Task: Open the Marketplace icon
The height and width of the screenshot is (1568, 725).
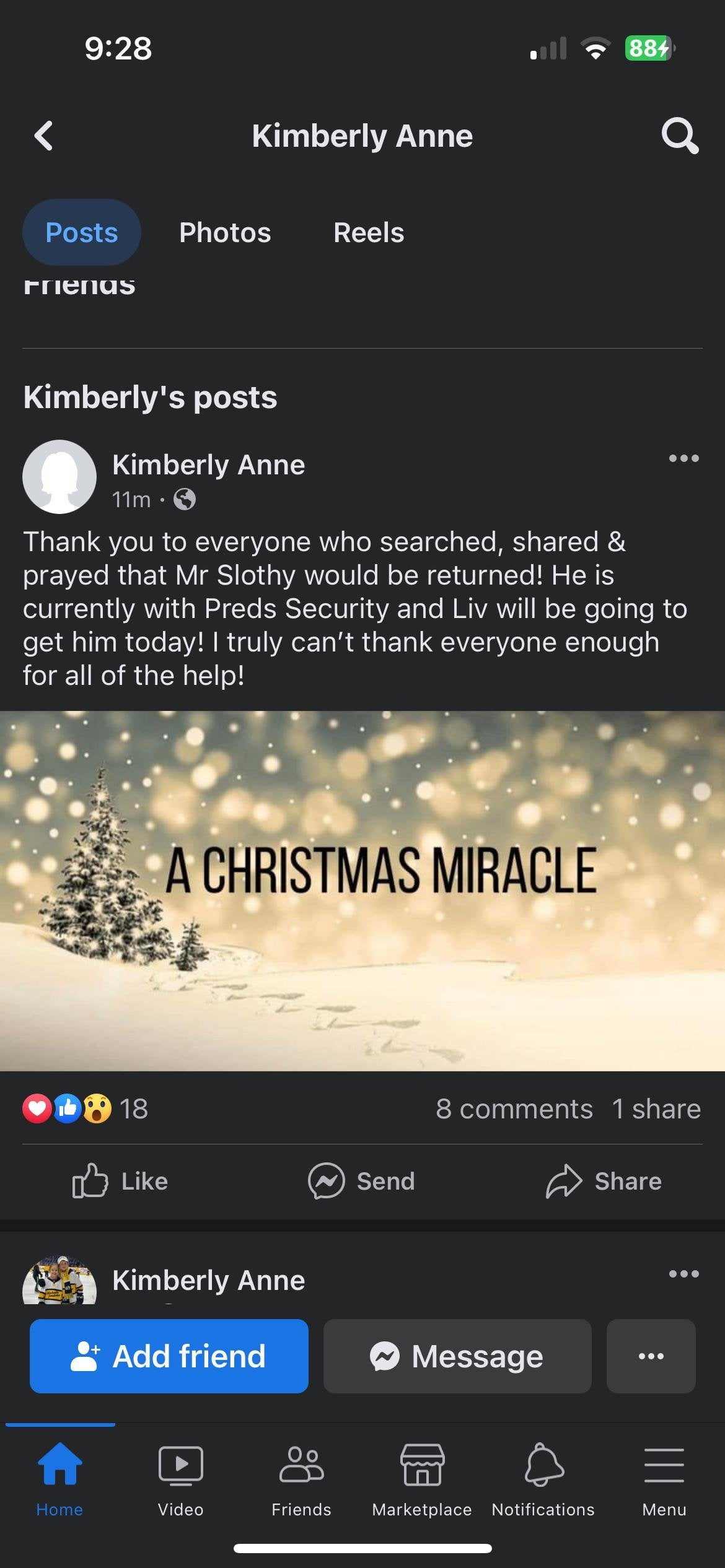Action: (x=422, y=1476)
